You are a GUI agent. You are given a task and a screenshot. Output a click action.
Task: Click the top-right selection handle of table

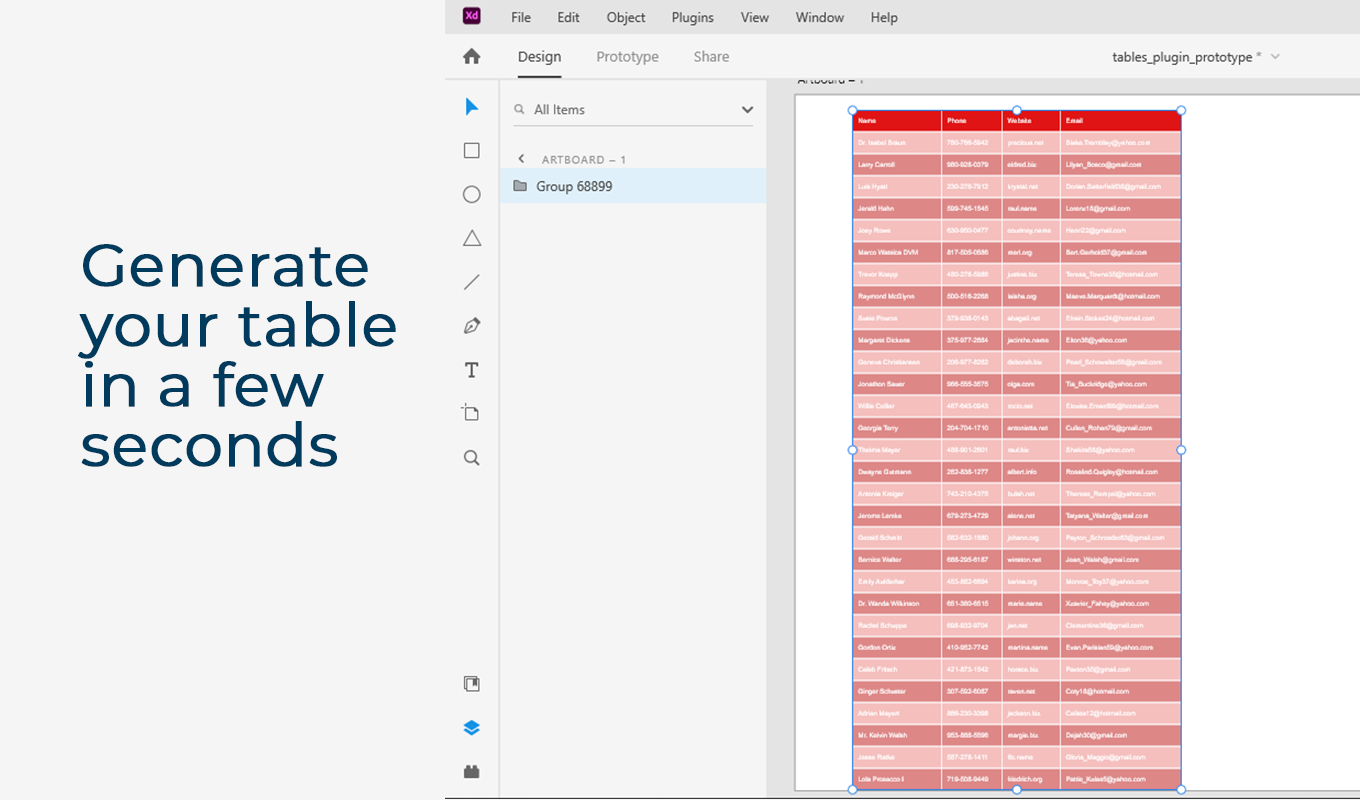coord(1181,111)
